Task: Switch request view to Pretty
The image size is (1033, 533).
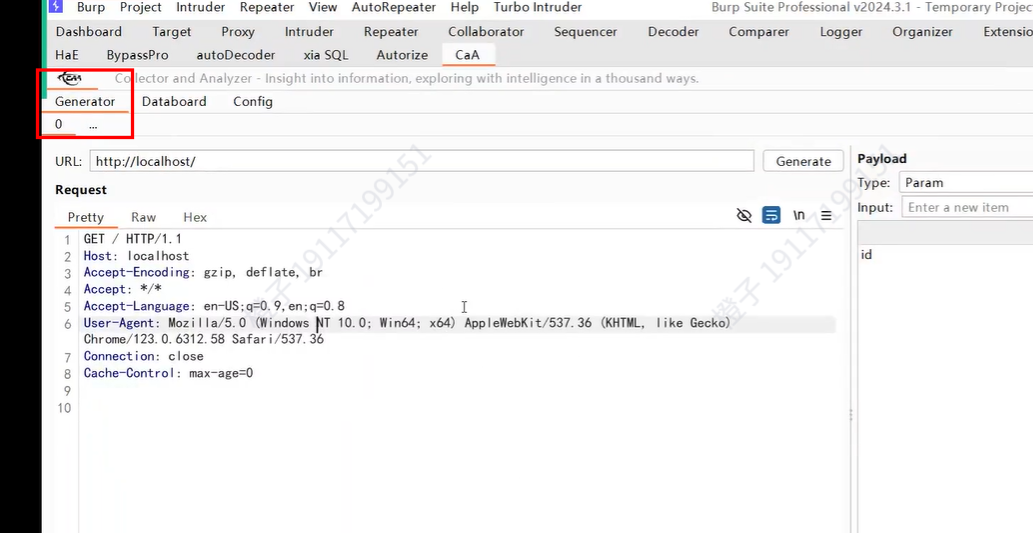Action: [86, 217]
